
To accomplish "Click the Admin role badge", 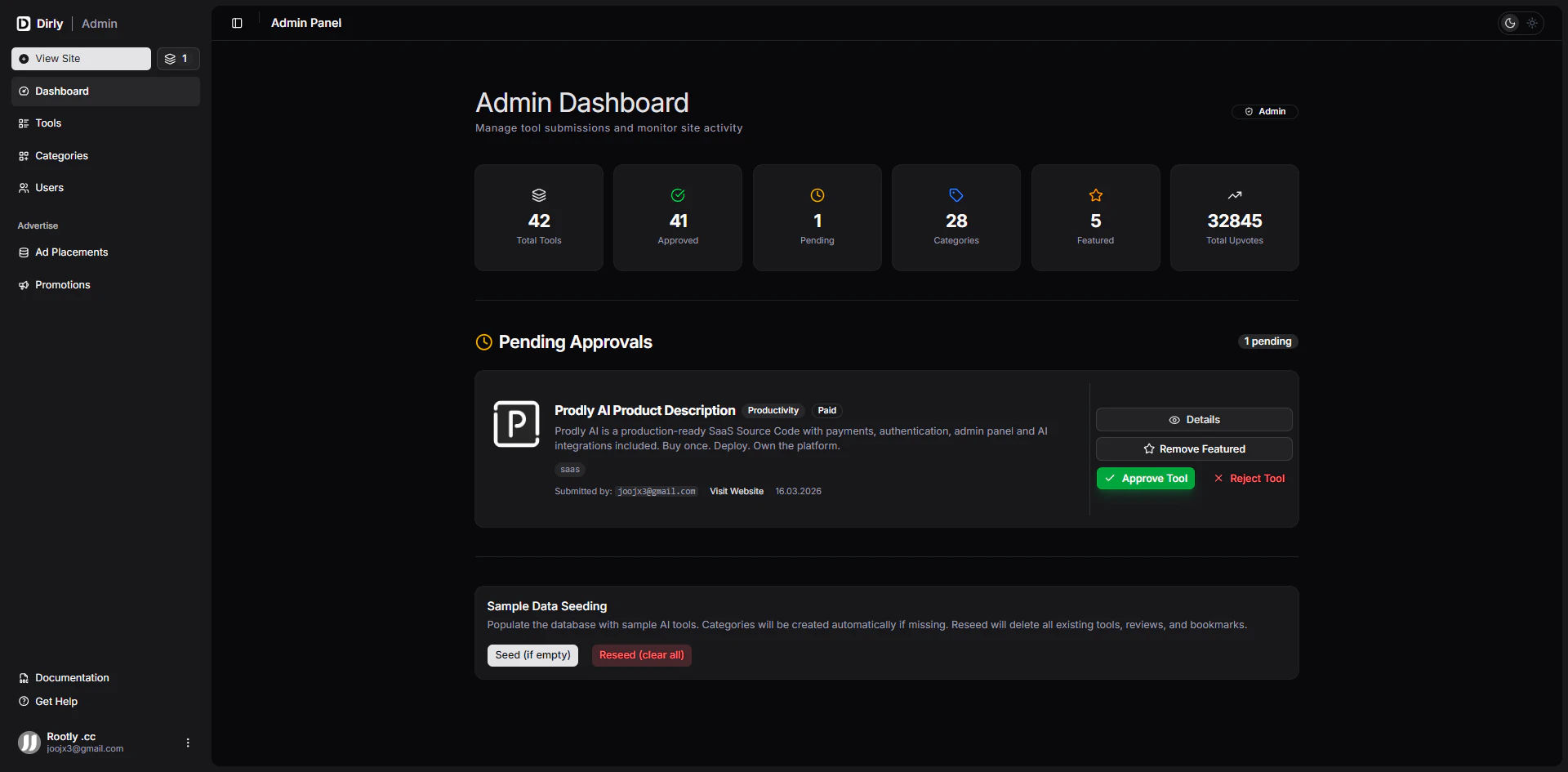I will pyautogui.click(x=1264, y=112).
